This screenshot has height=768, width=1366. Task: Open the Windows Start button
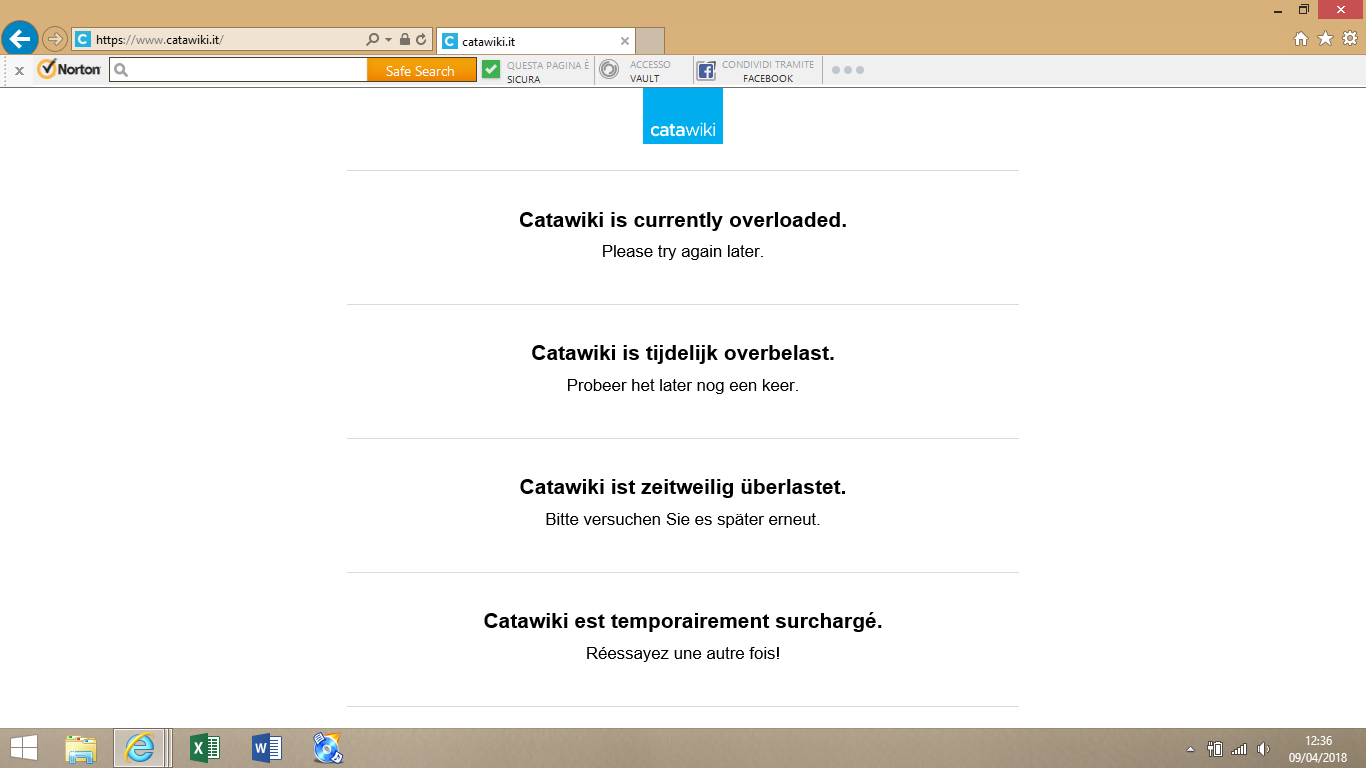tap(24, 748)
